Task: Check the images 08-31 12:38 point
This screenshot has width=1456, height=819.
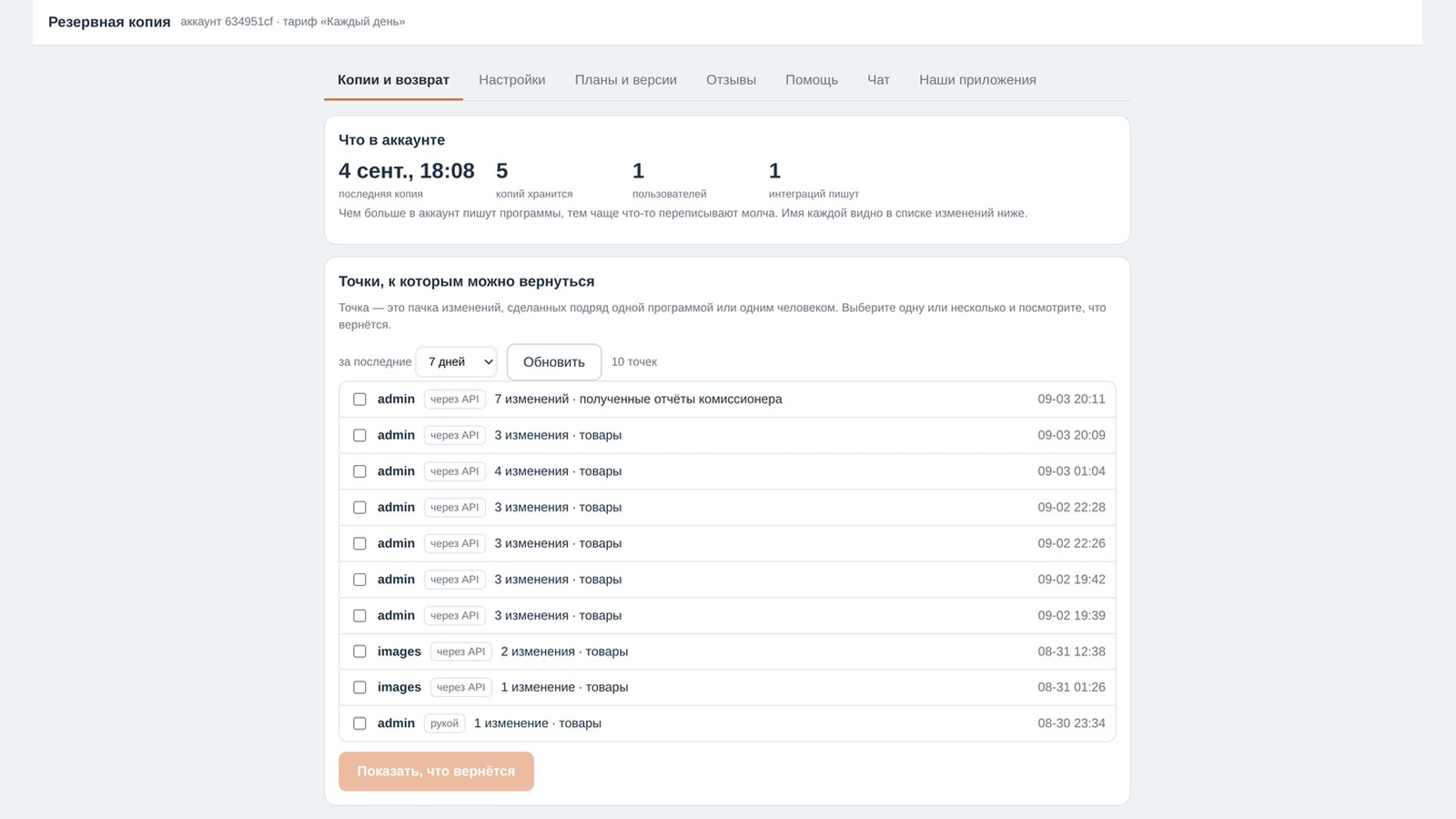Action: tap(359, 652)
